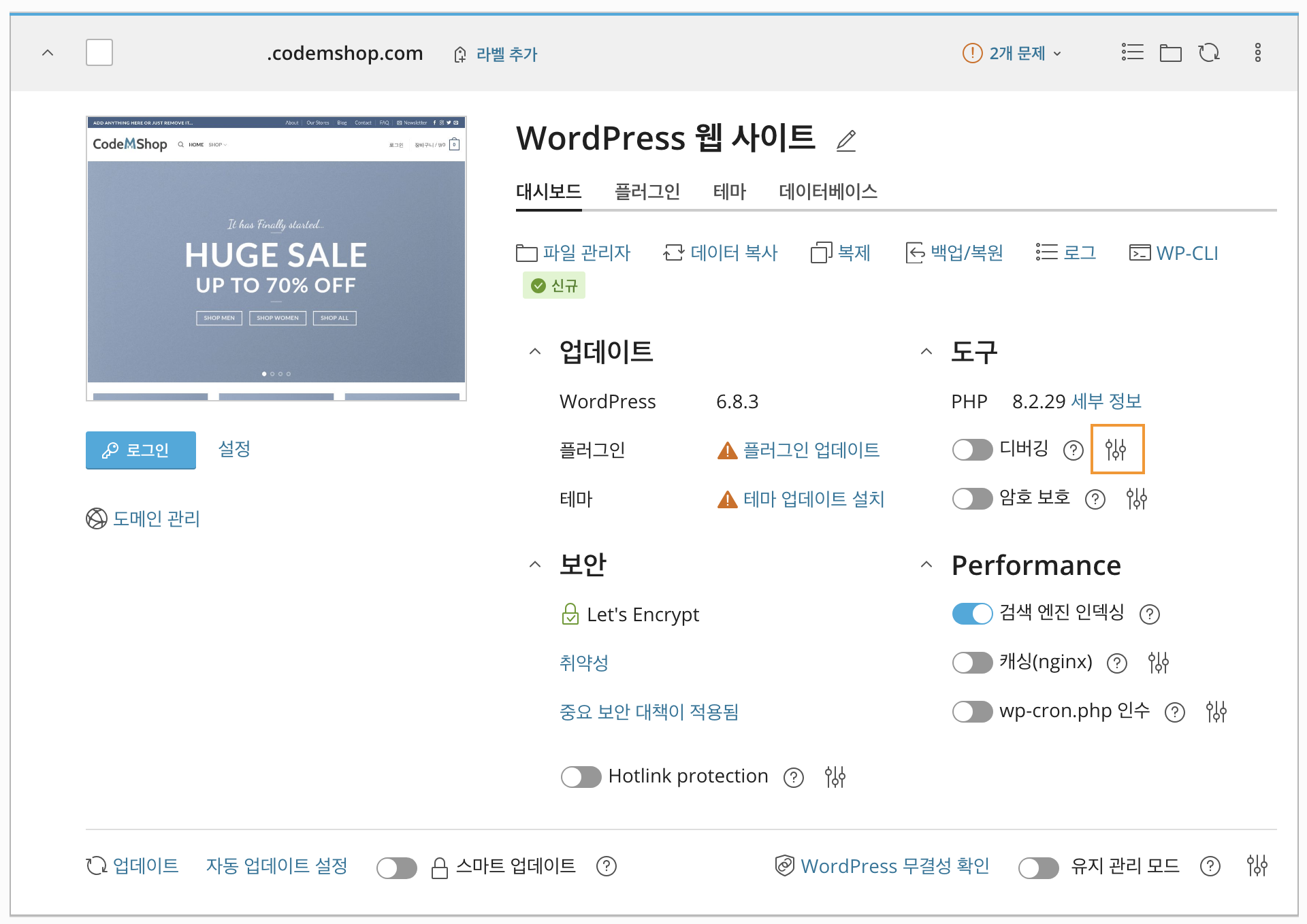Collapse the 업데이트 section
Viewport: 1307px width, 924px height.
click(535, 352)
